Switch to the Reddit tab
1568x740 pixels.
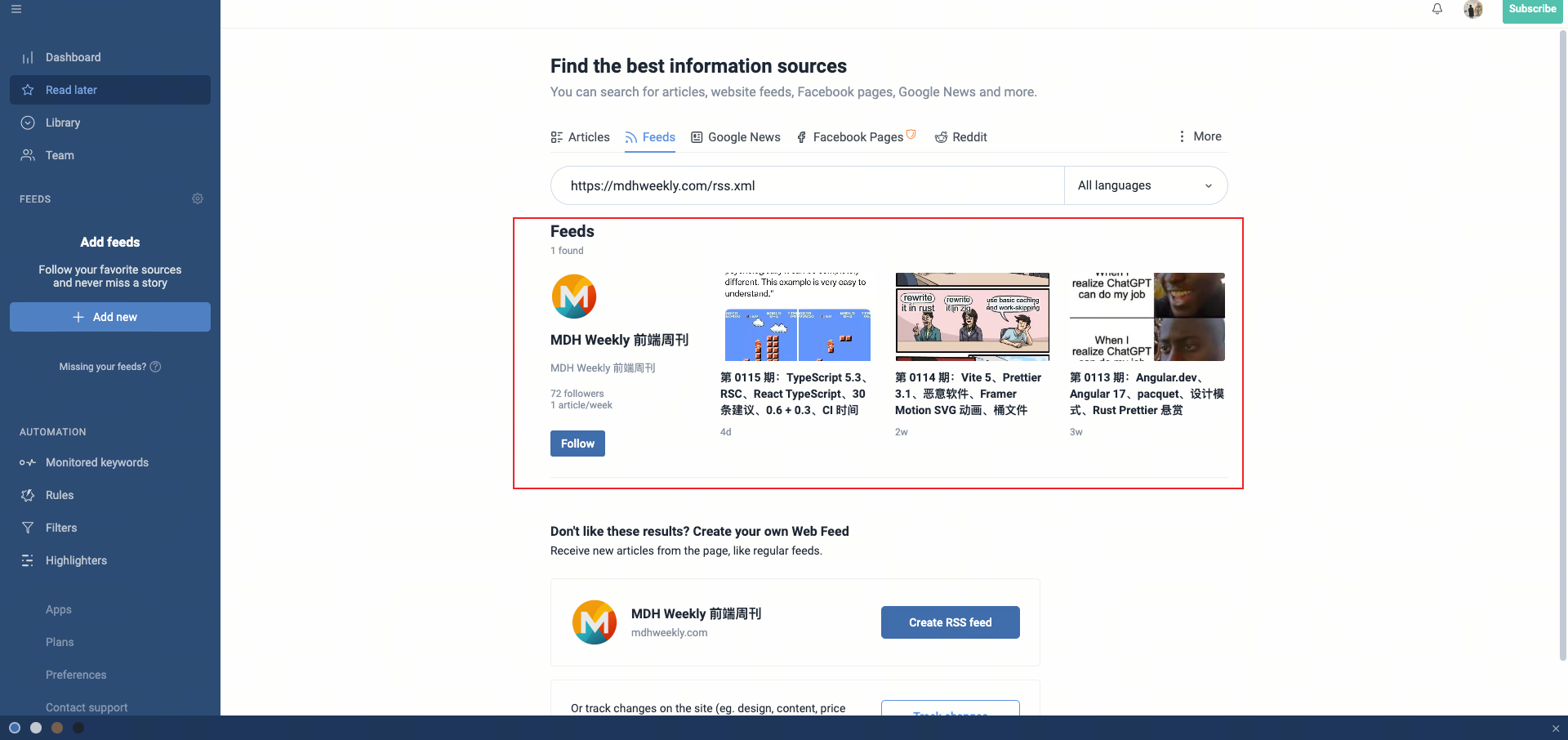(x=961, y=137)
